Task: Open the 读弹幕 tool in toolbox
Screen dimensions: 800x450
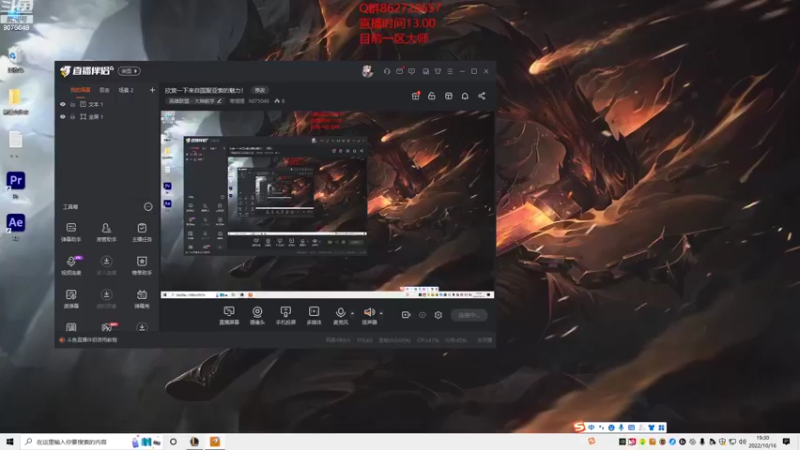Action: point(71,298)
